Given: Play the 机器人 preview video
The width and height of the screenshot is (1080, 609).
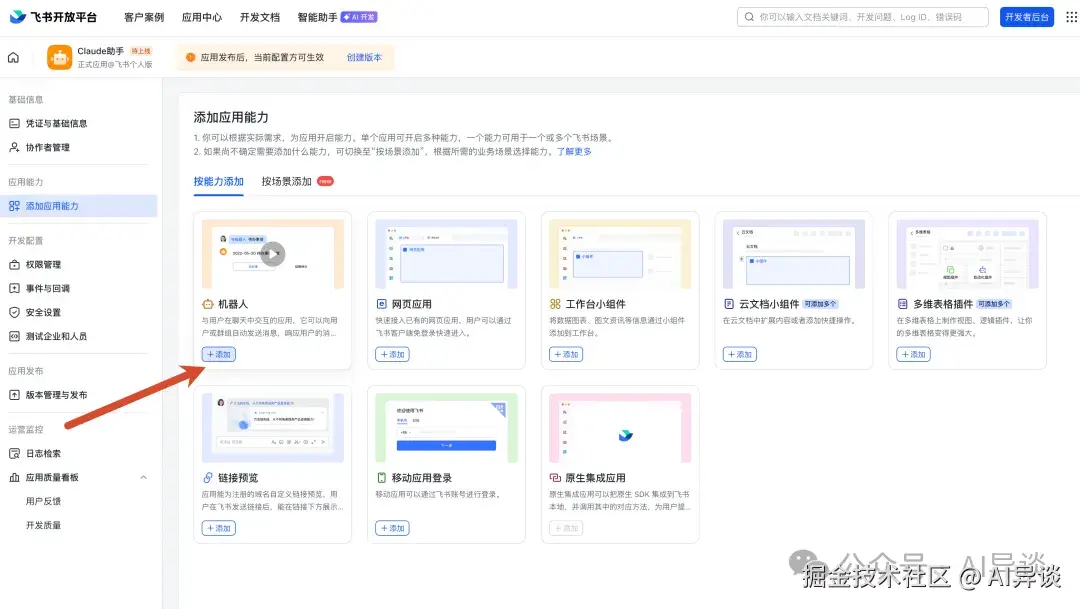Looking at the screenshot, I should (273, 254).
